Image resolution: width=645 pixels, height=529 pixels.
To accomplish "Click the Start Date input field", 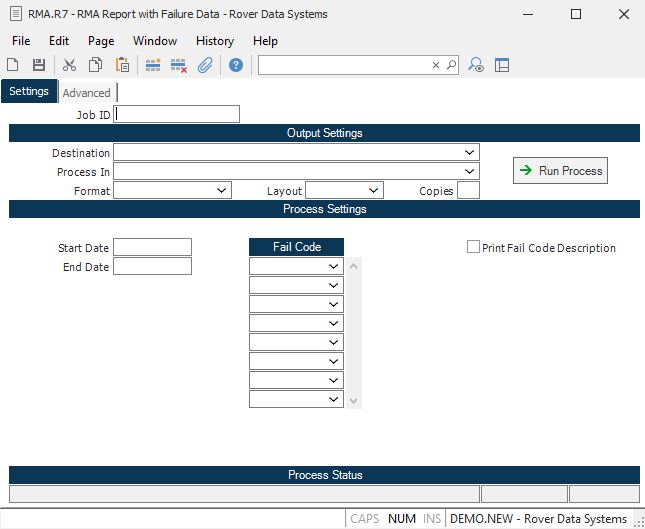I will click(x=152, y=247).
